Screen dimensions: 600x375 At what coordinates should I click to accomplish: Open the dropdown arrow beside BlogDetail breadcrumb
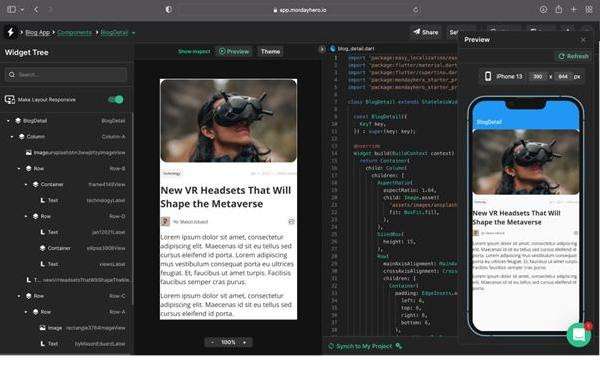[x=133, y=33]
